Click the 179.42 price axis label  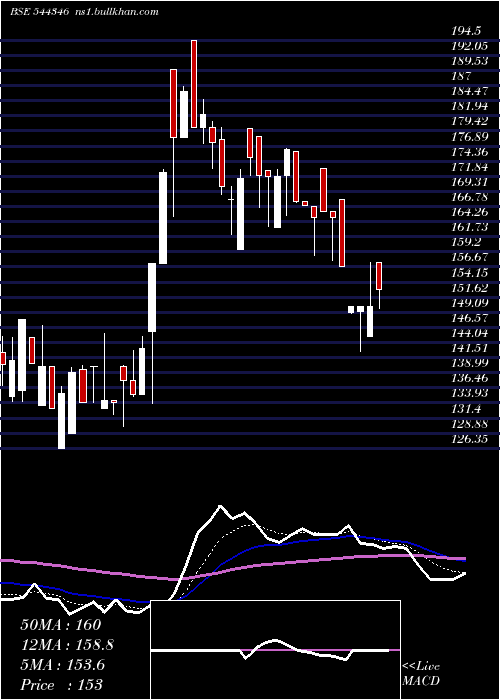[469, 121]
